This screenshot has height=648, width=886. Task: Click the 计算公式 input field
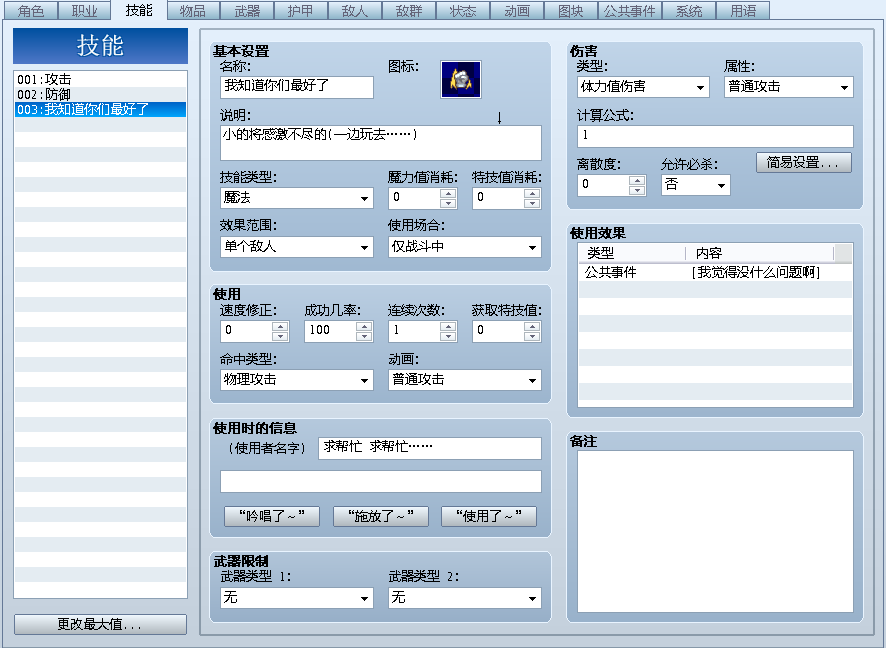click(x=715, y=136)
